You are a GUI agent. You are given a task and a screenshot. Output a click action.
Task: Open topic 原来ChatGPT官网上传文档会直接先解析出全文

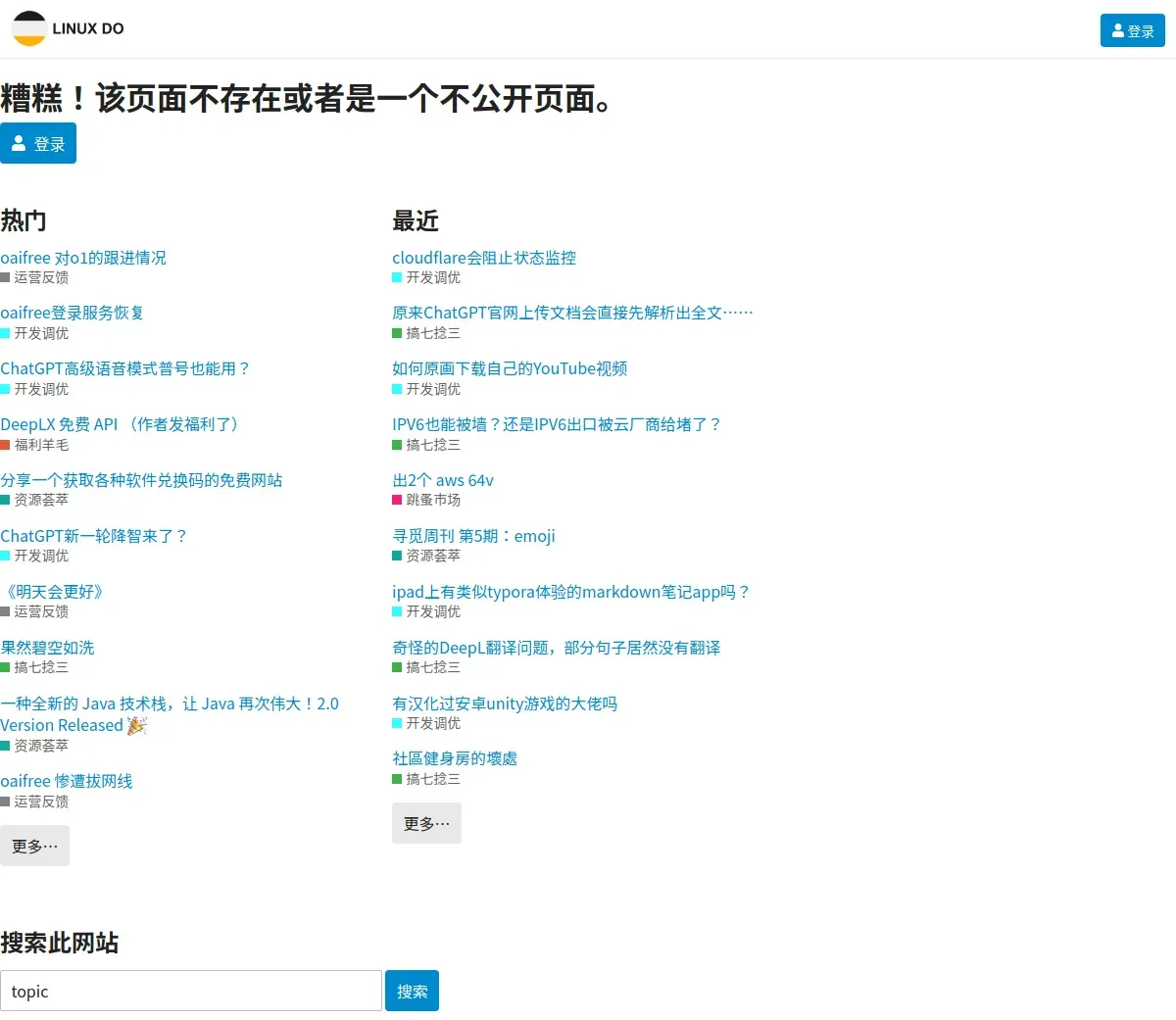[572, 313]
